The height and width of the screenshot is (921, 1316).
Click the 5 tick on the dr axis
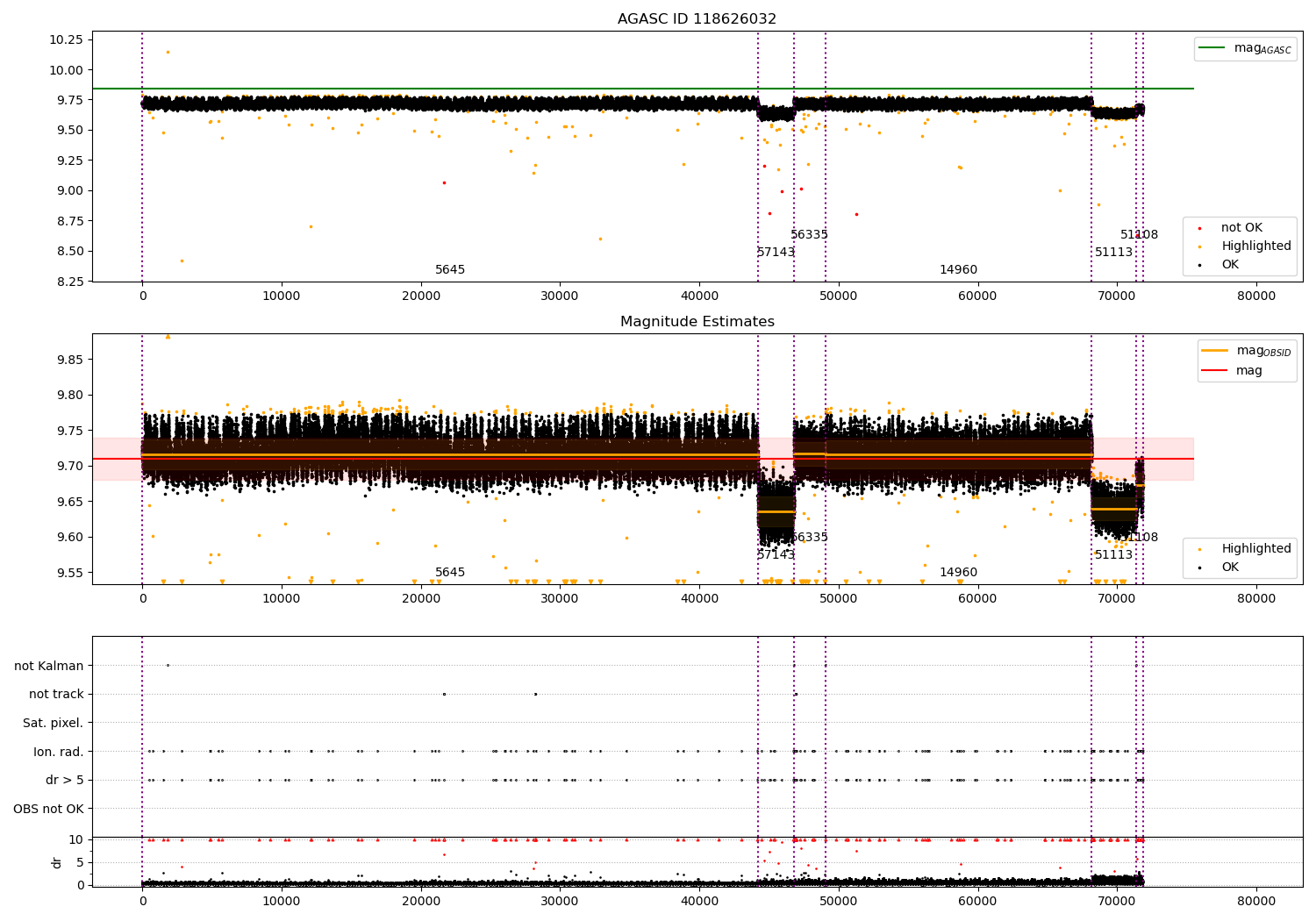coord(81,862)
